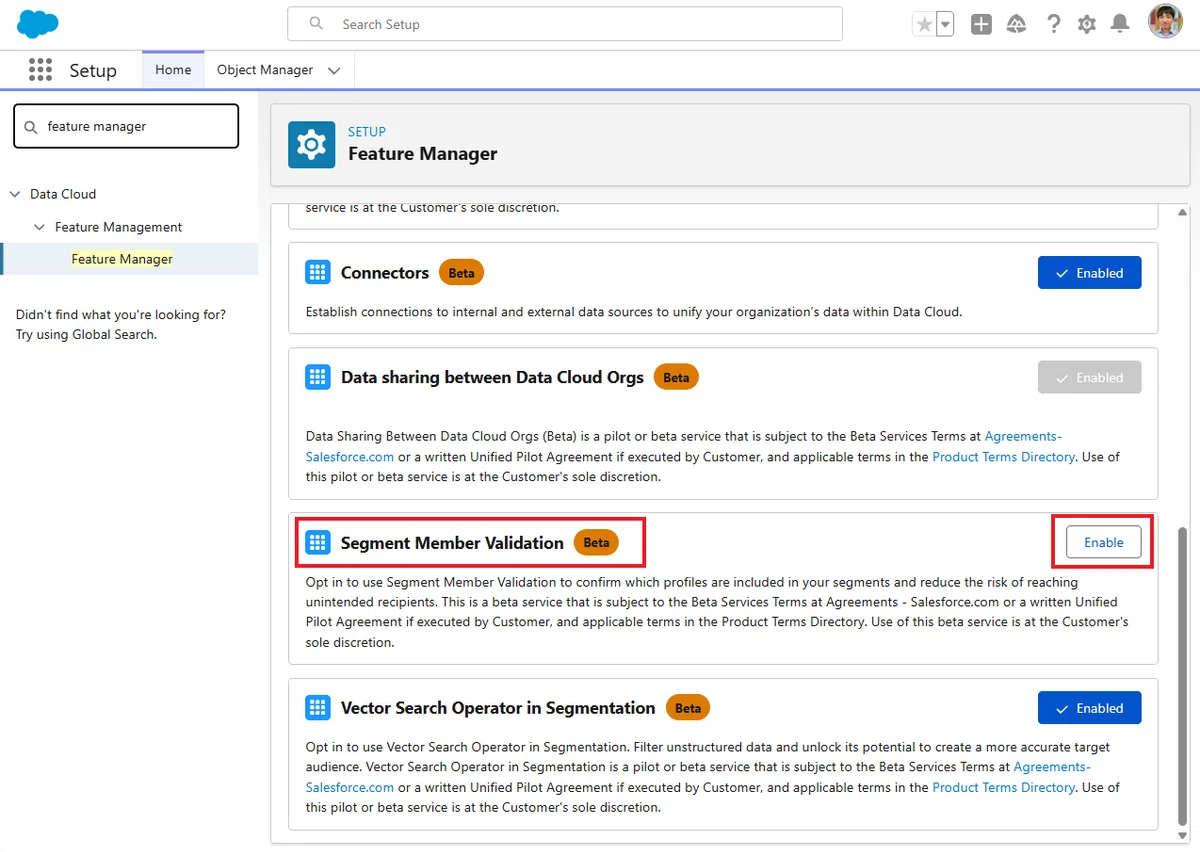The image size is (1200, 852).
Task: Click the Data sharing Beta badge
Action: click(676, 378)
